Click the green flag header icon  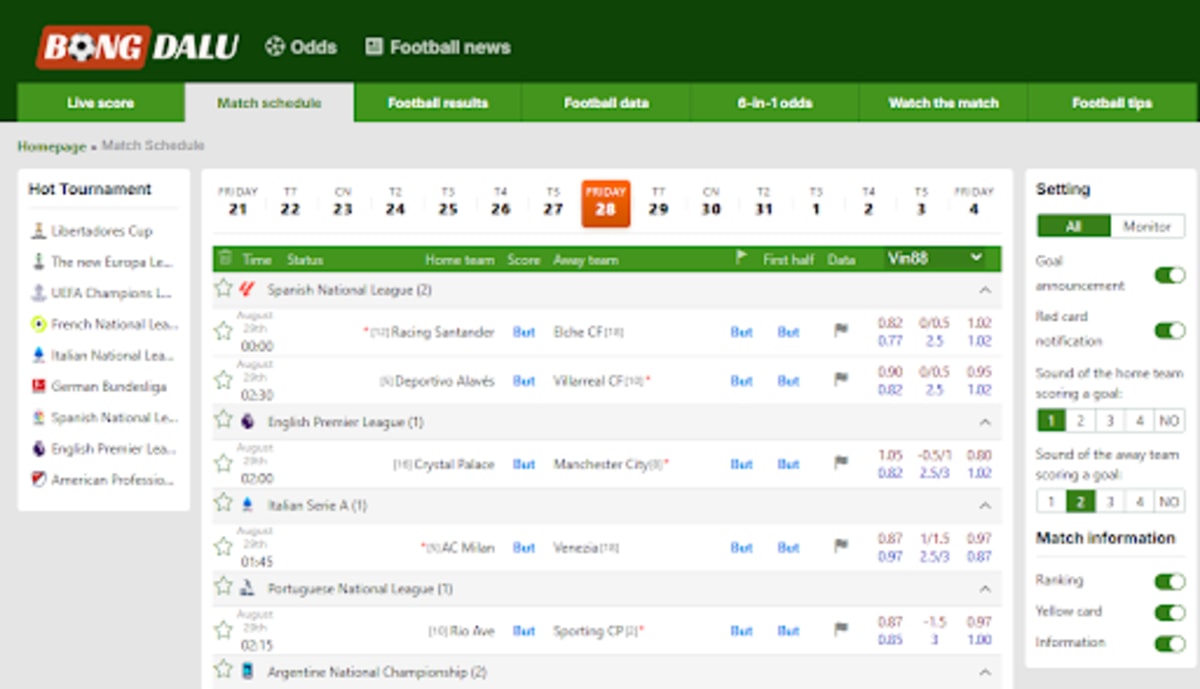[741, 258]
